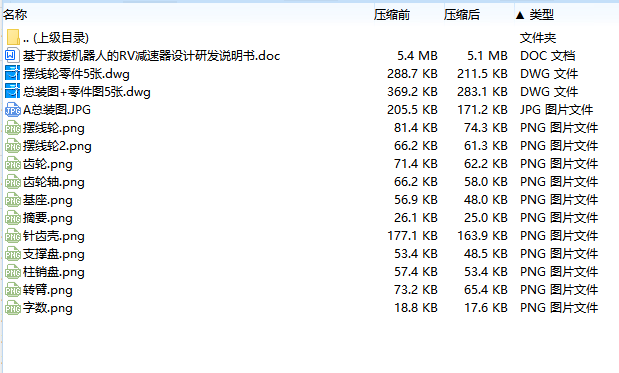This screenshot has height=373, width=619.
Task: Select file 柱销盘.png
Action: click(54, 272)
